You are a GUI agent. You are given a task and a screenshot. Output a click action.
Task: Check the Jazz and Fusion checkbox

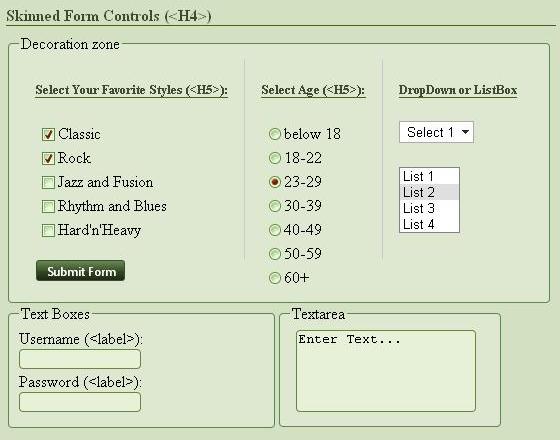48,182
